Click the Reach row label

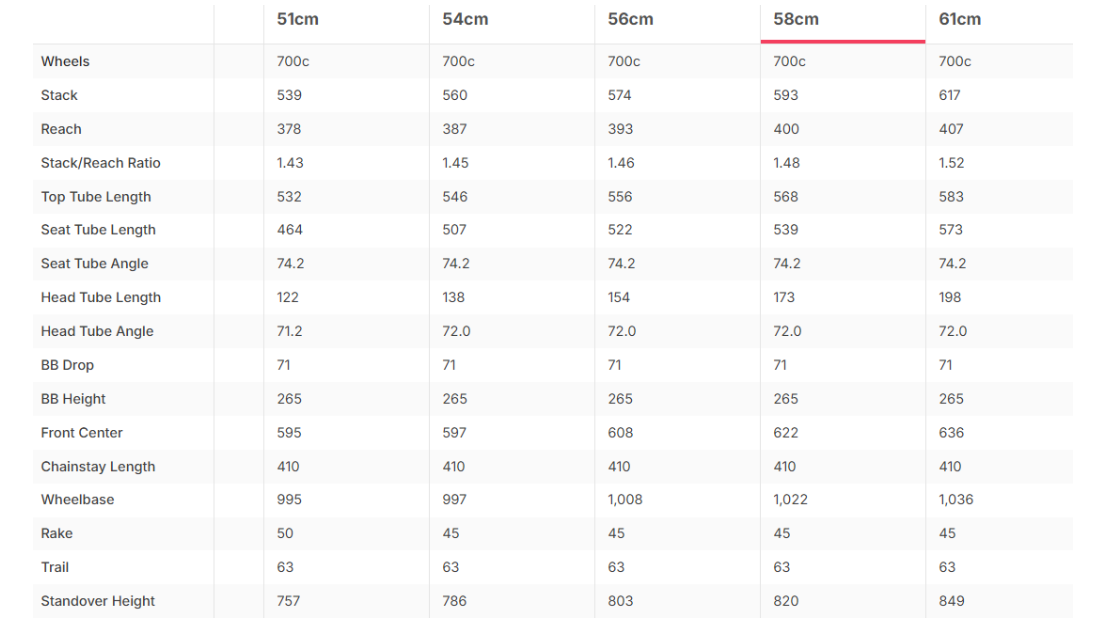61,129
